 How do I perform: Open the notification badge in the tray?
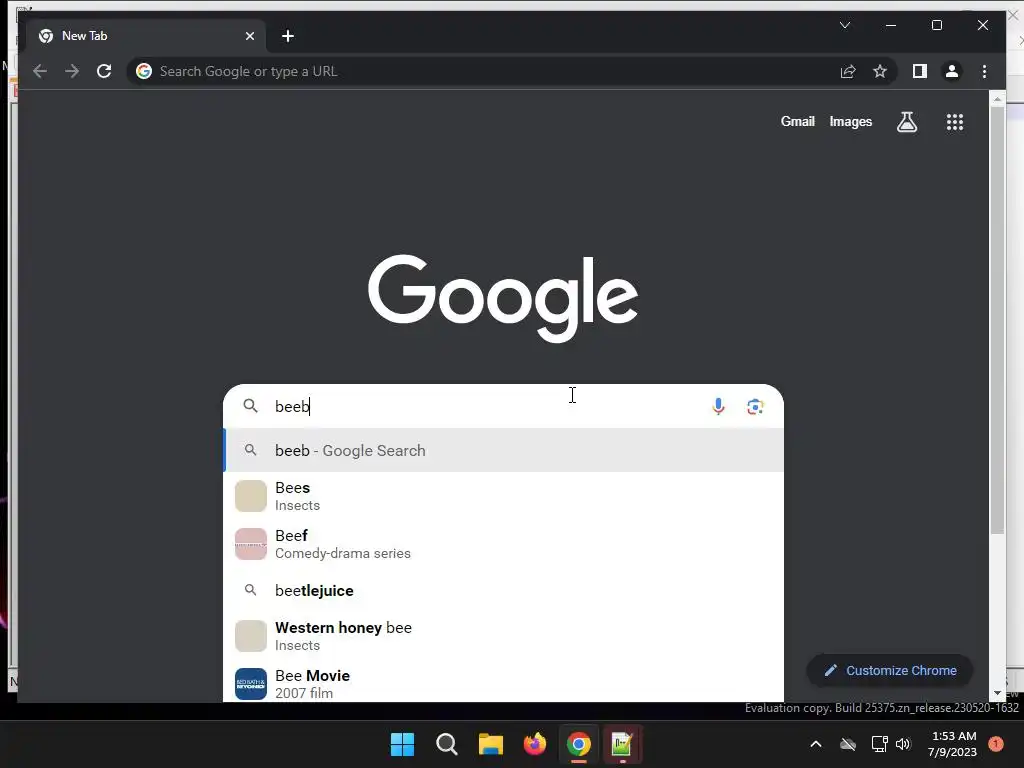[996, 744]
